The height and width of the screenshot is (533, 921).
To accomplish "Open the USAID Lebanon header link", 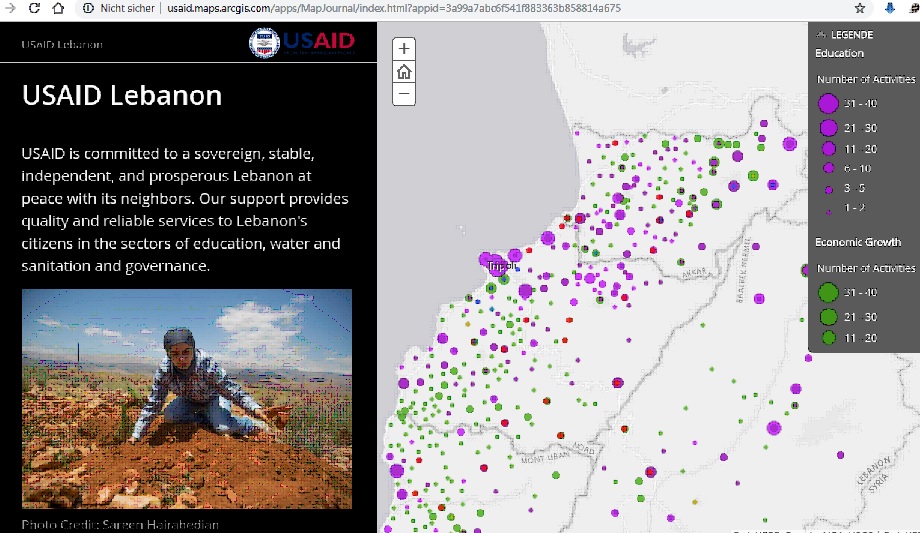I will click(62, 45).
